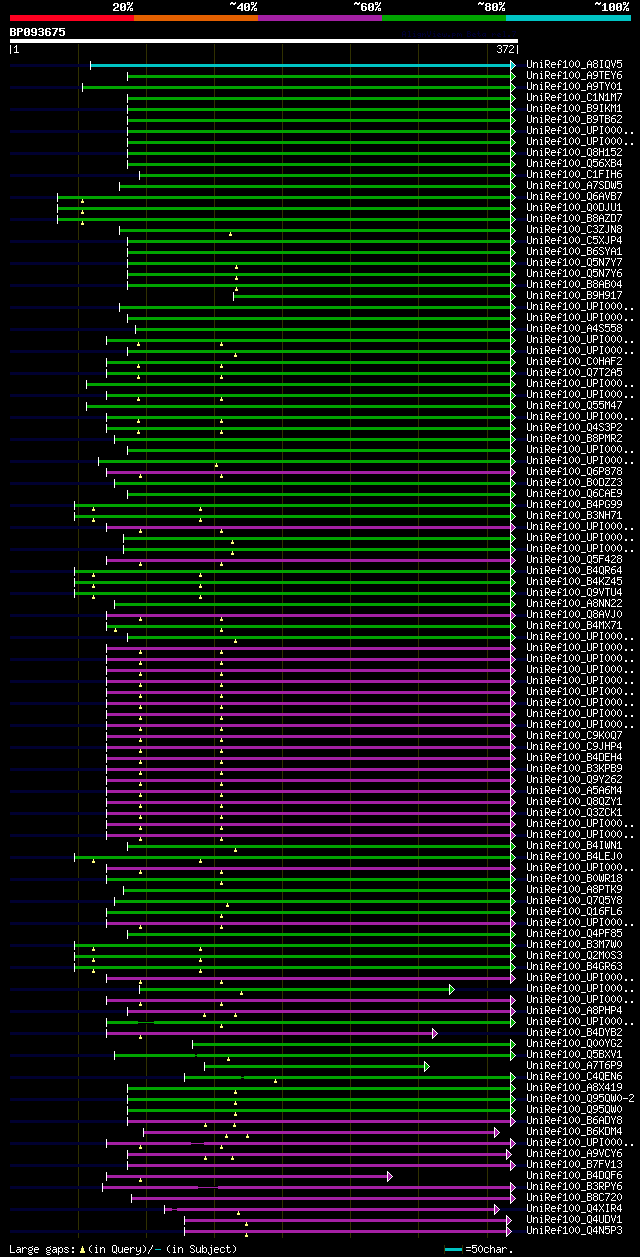Image resolution: width=640 pixels, height=1257 pixels.
Task: Click the cyan alignment bar for A8IQV5
Action: tap(303, 65)
